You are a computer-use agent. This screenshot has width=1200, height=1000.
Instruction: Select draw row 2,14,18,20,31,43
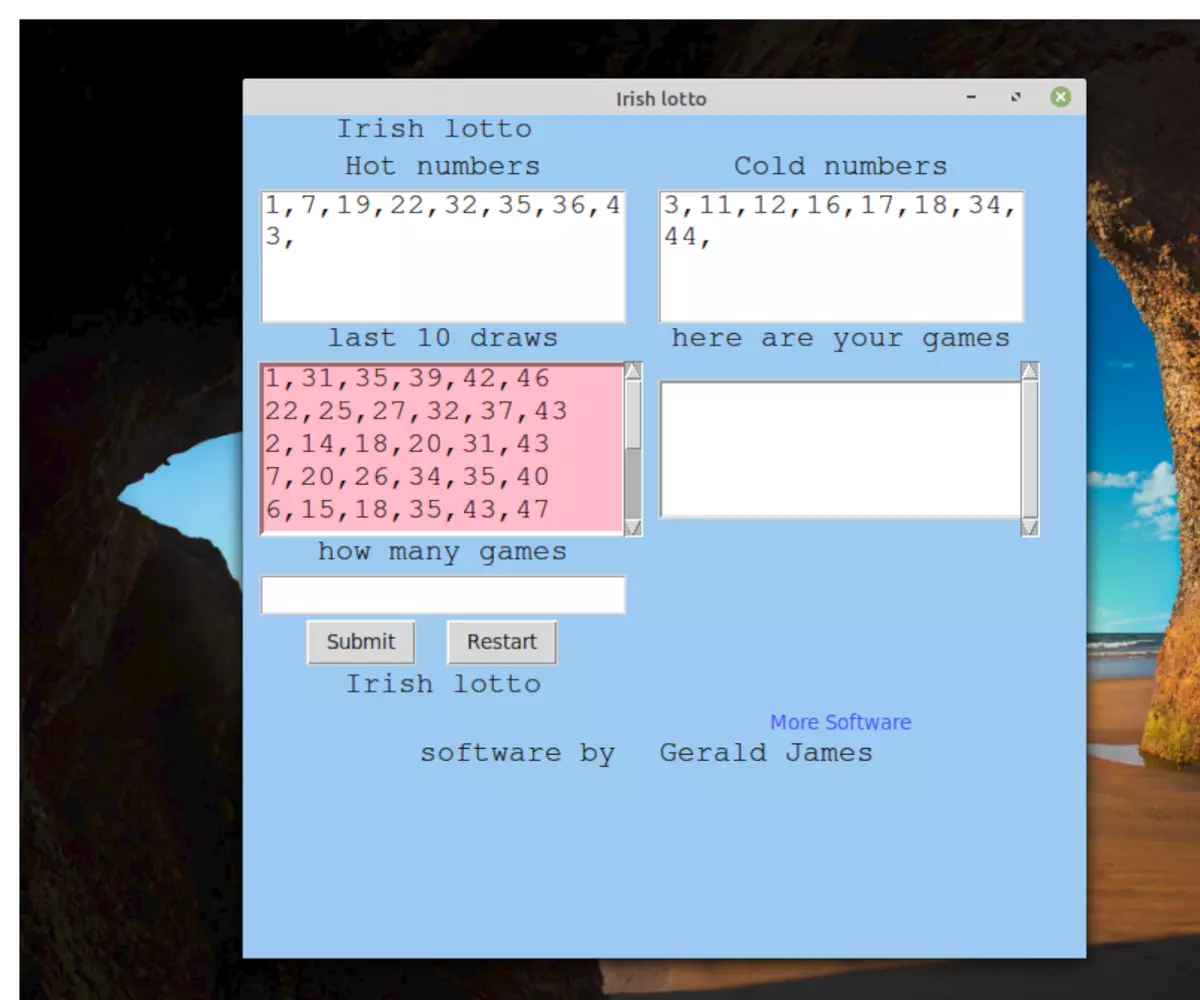[443, 444]
